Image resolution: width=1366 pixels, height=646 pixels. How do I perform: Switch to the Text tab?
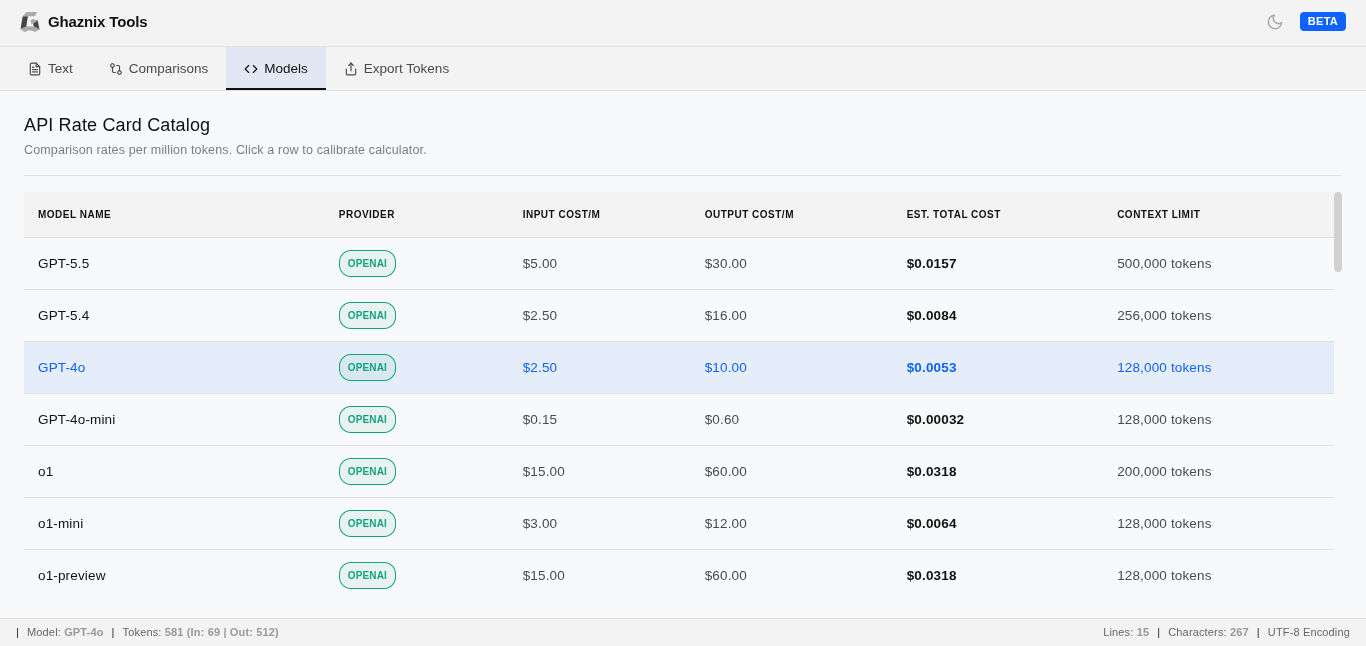pos(50,69)
